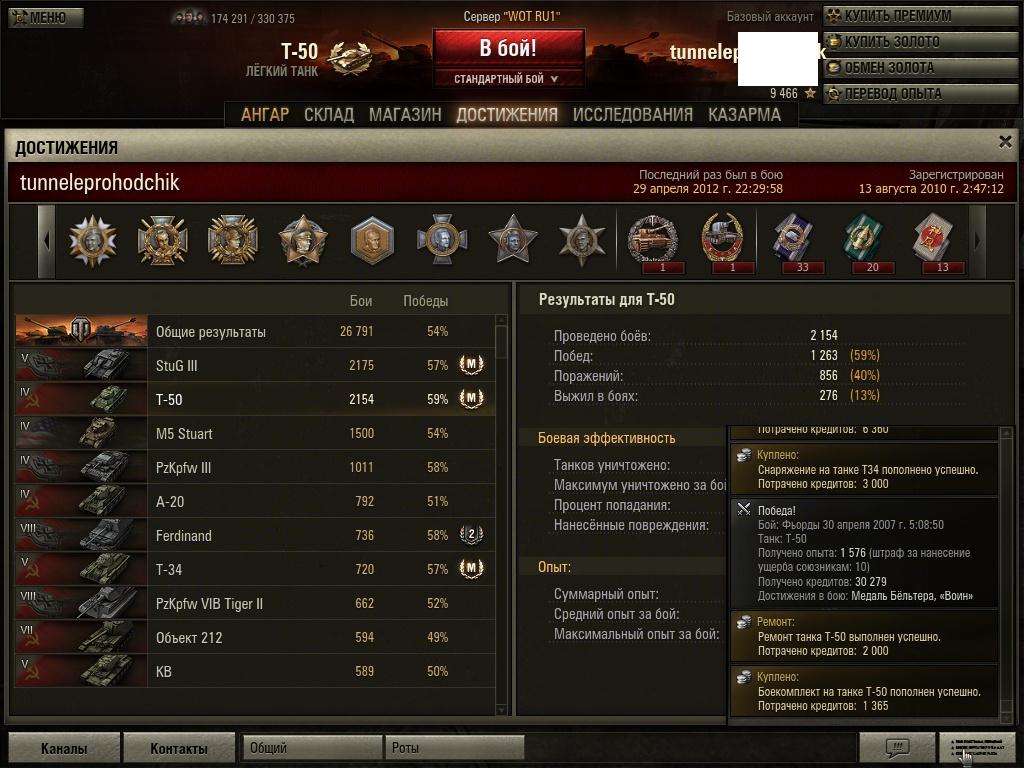Open the Каналы button
Image resolution: width=1024 pixels, height=768 pixels.
tap(64, 748)
